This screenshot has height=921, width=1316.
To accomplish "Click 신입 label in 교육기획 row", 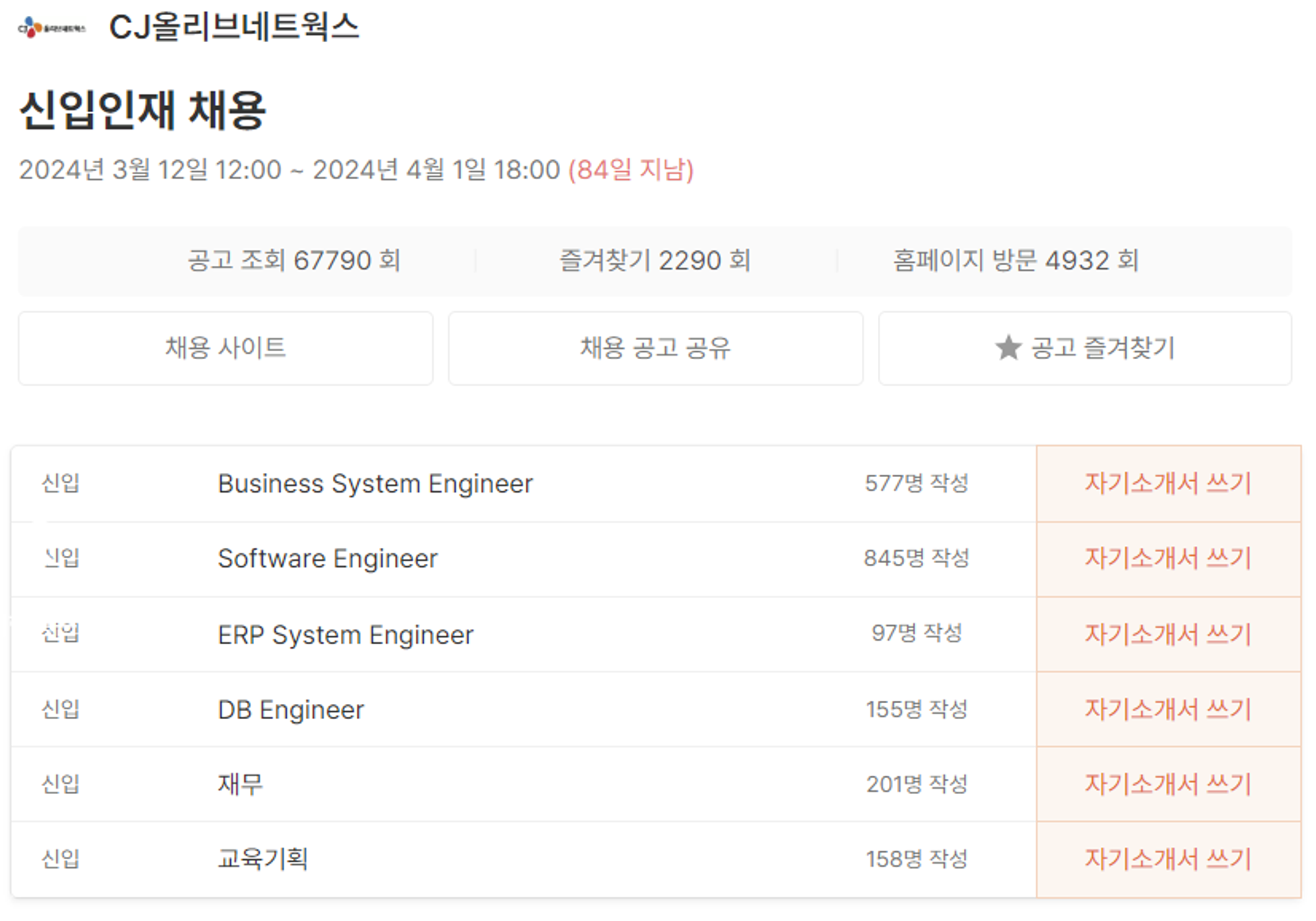I will pyautogui.click(x=61, y=859).
